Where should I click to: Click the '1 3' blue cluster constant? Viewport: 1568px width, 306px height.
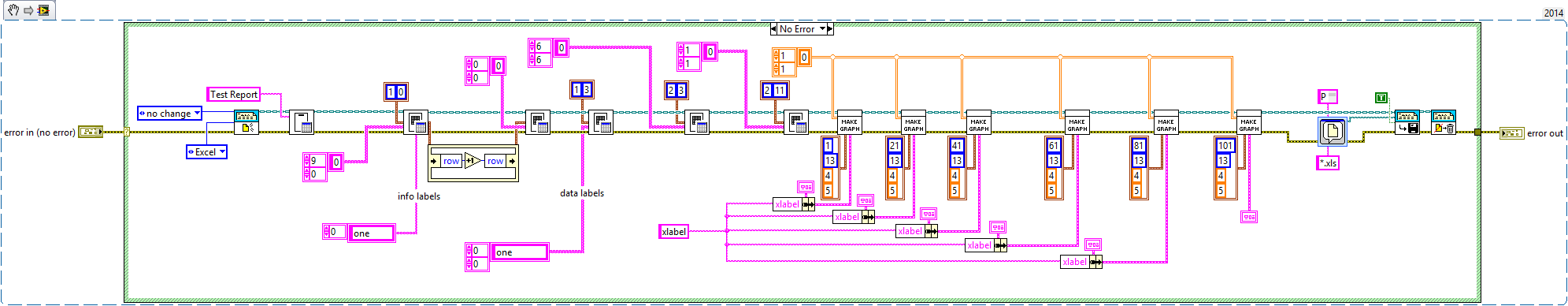pyautogui.click(x=582, y=90)
